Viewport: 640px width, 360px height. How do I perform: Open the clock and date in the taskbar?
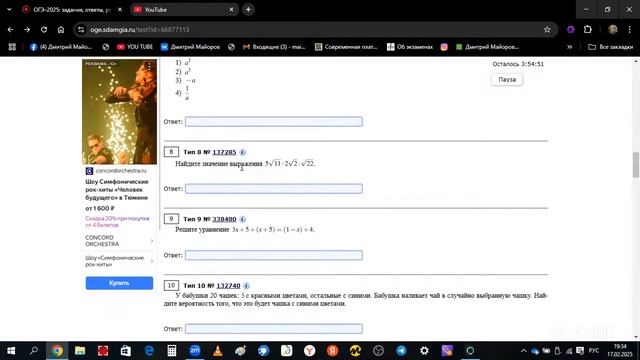pyautogui.click(x=620, y=351)
